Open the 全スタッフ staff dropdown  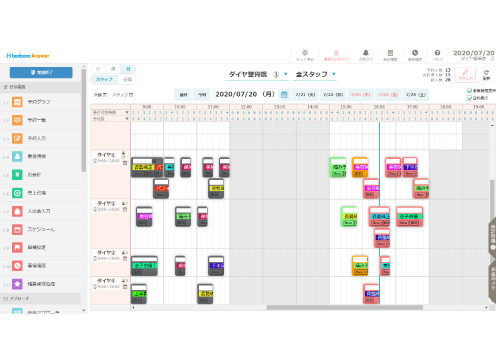pos(334,74)
